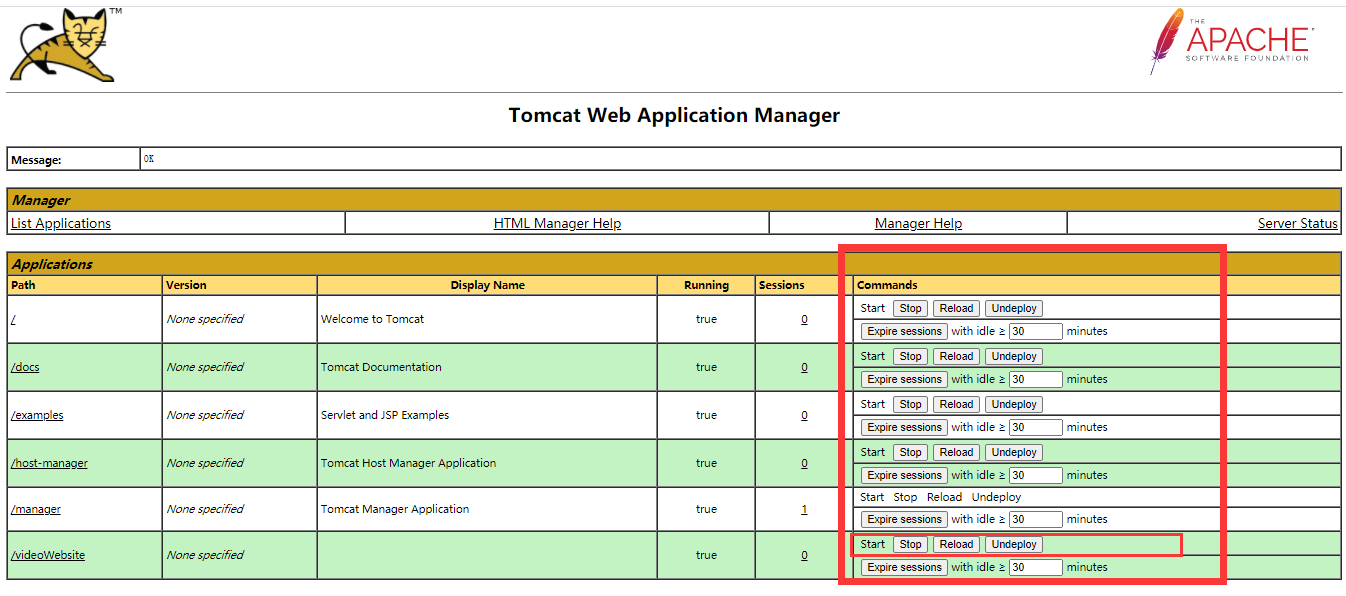Expire sessions for the root / application
The width and height of the screenshot is (1346, 596).
pyautogui.click(x=904, y=331)
